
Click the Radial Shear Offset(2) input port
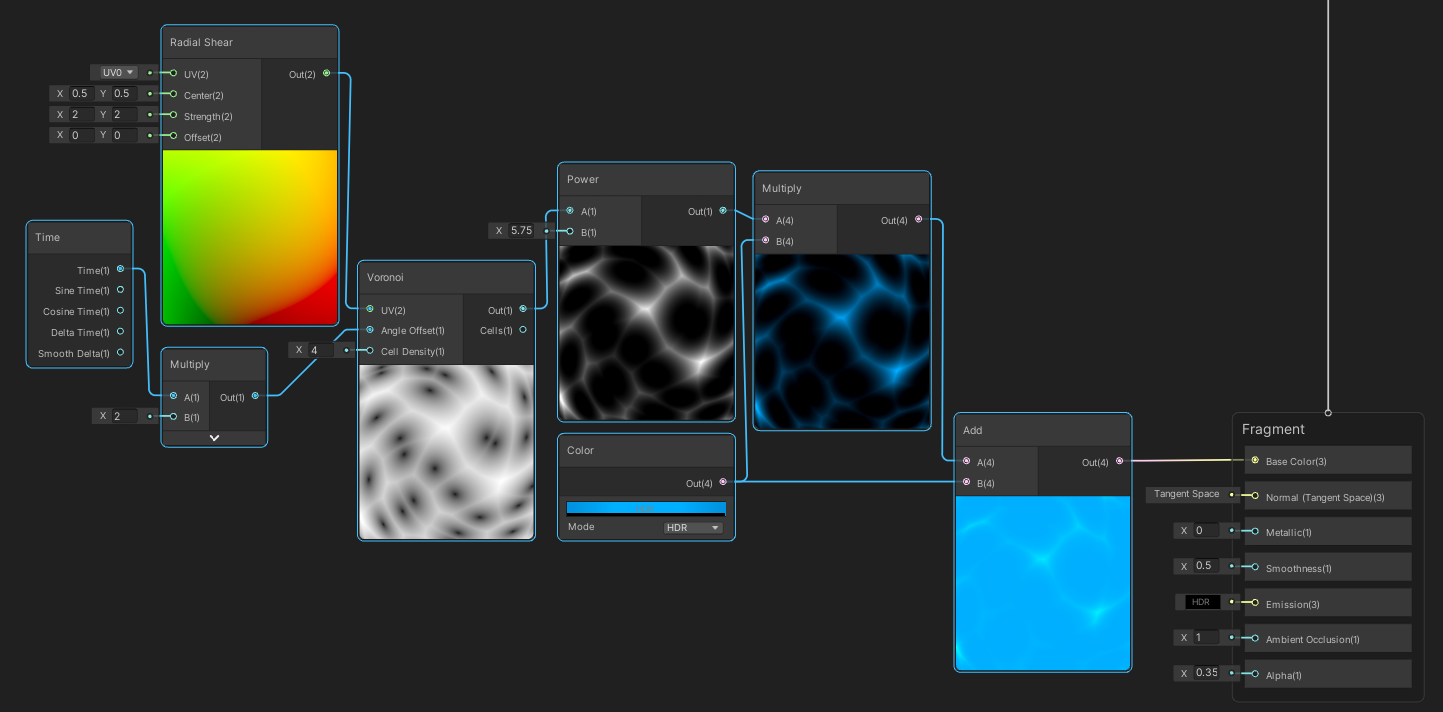(x=174, y=136)
